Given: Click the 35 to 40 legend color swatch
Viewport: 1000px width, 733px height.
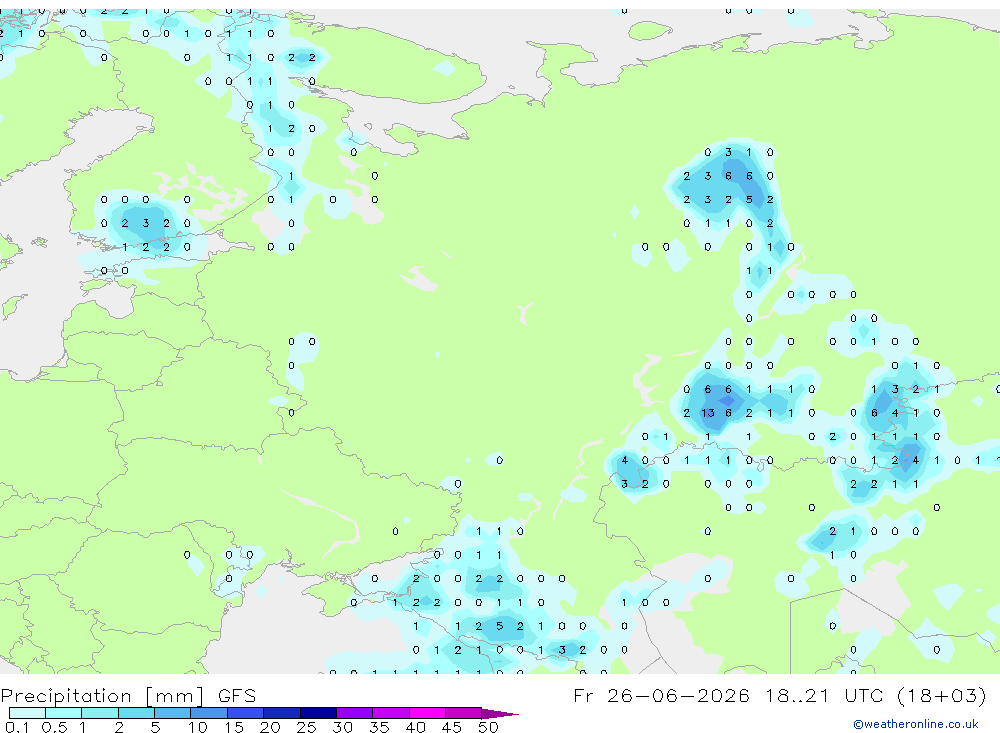Looking at the screenshot, I should click(x=391, y=713).
